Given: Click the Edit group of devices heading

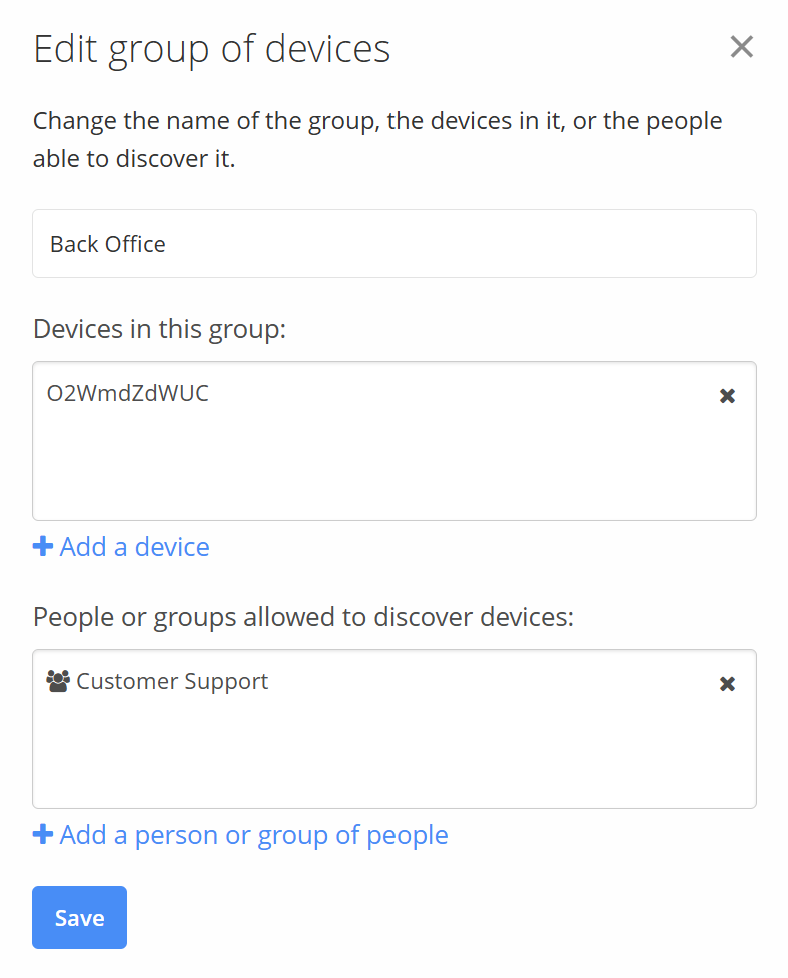Looking at the screenshot, I should 212,48.
